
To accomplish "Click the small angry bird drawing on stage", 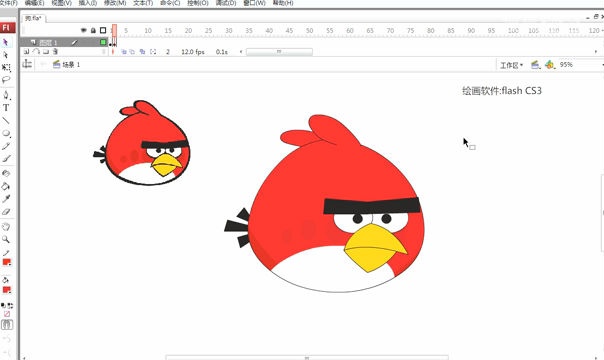I will (x=143, y=143).
